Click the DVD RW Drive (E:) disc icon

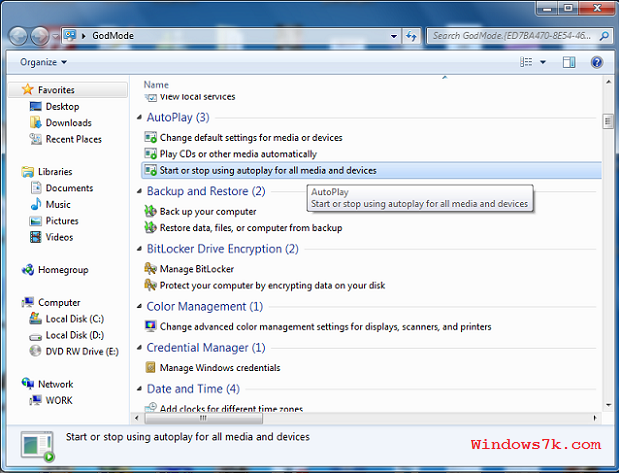[36, 351]
